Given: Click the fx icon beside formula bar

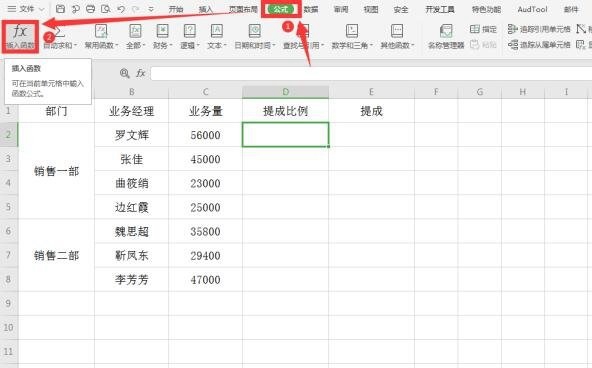Looking at the screenshot, I should (141, 73).
